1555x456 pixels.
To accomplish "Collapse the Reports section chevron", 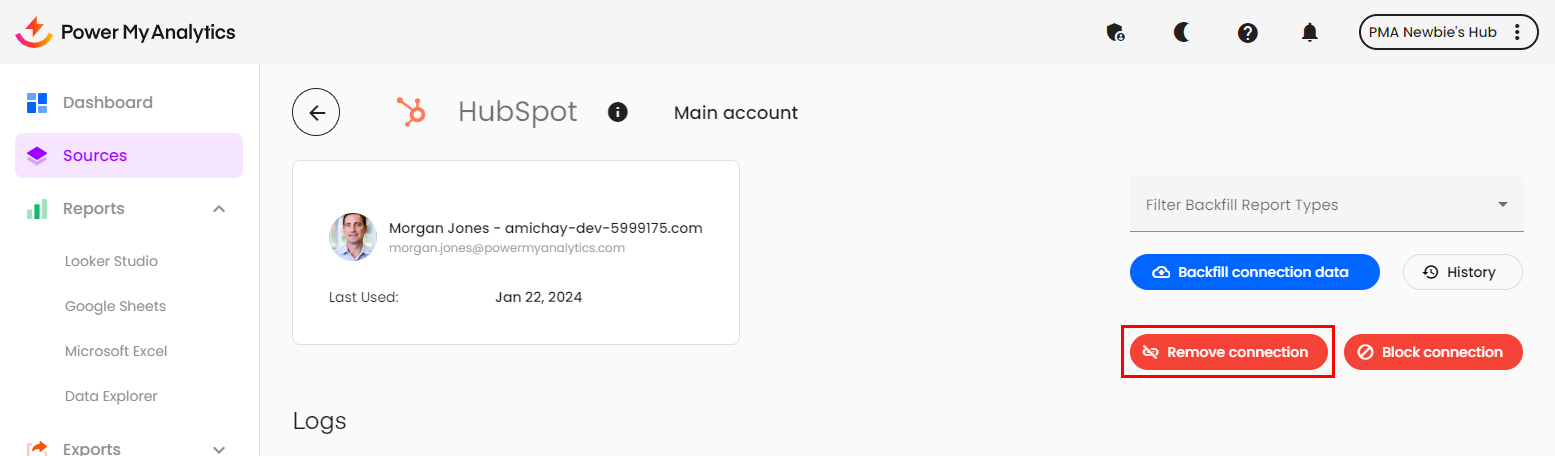I will tap(220, 209).
